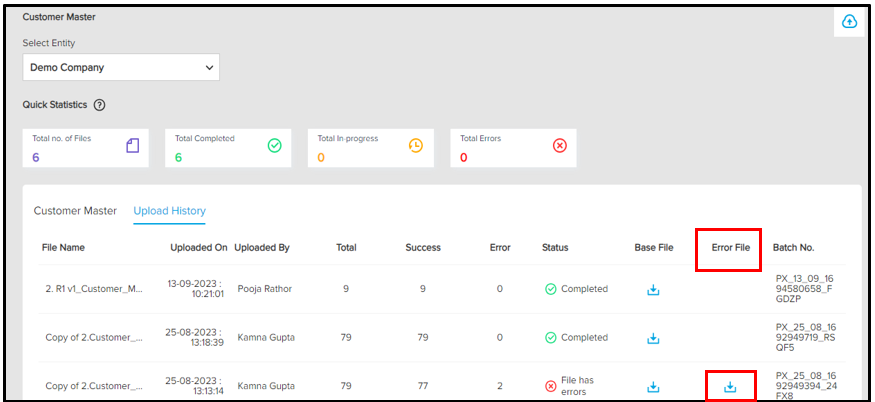Viewport: 875px width, 402px height.
Task: Click the Total Completed checkmark icon
Action: coord(275,146)
